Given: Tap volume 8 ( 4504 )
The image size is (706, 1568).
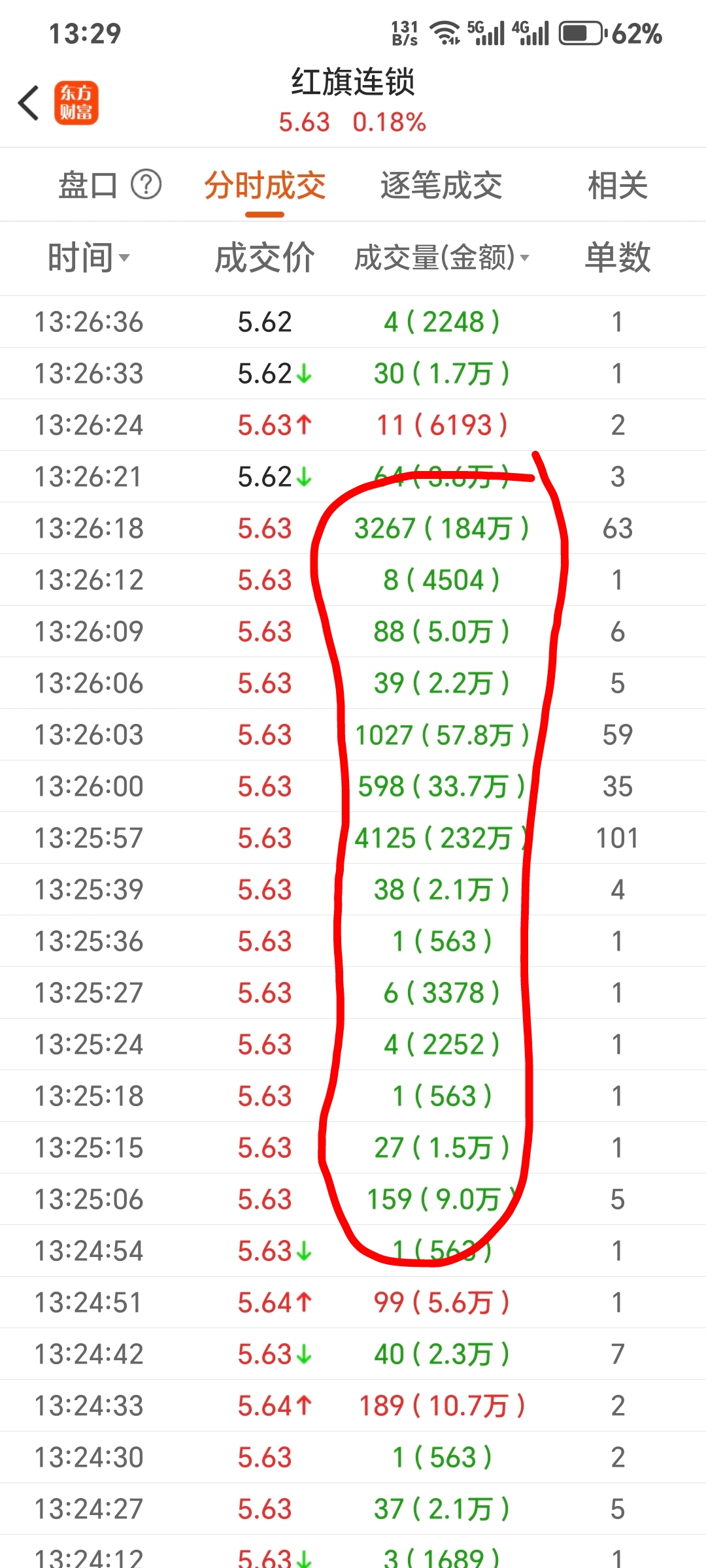Looking at the screenshot, I should [x=441, y=580].
